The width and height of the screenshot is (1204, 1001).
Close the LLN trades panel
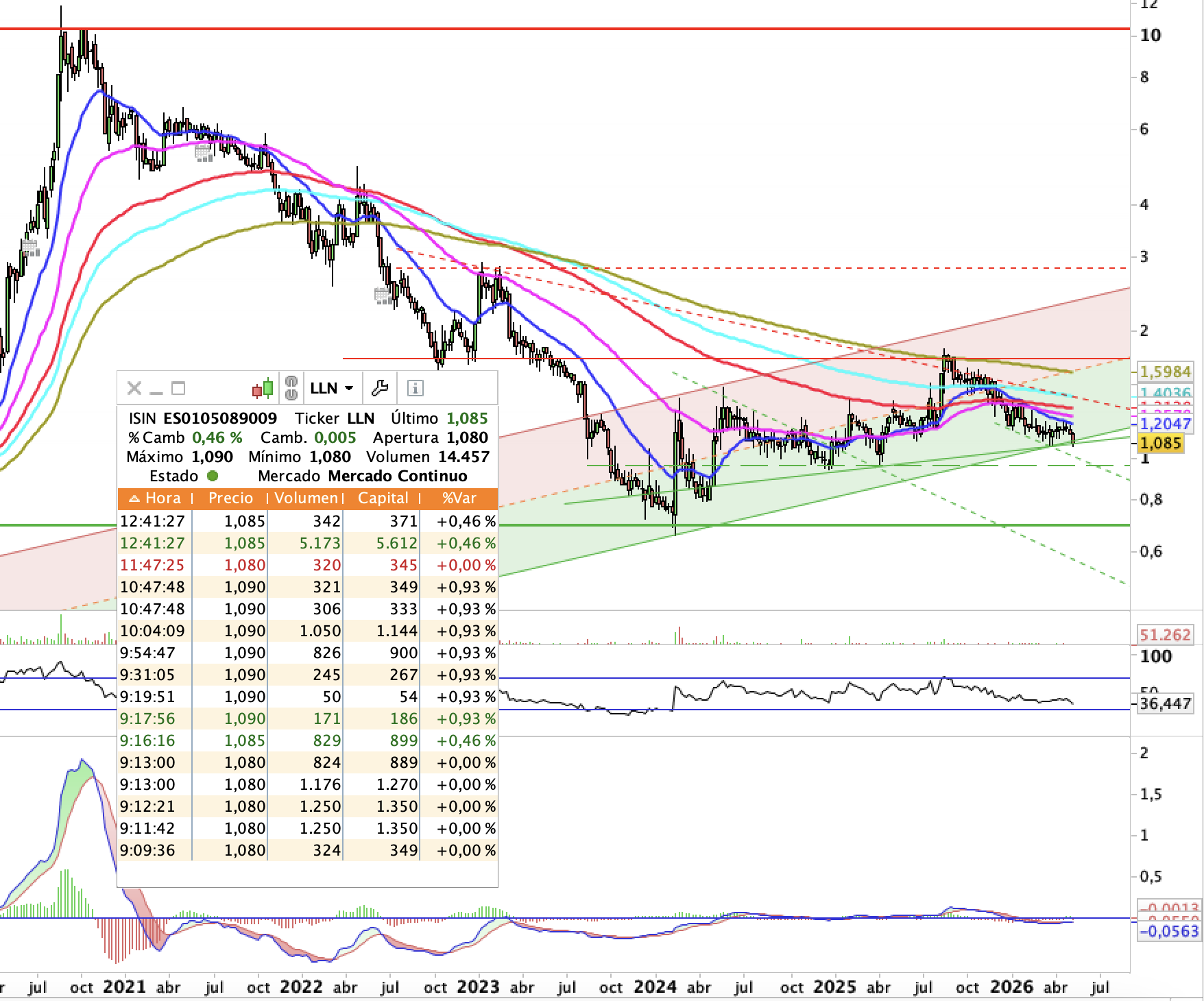pos(134,389)
